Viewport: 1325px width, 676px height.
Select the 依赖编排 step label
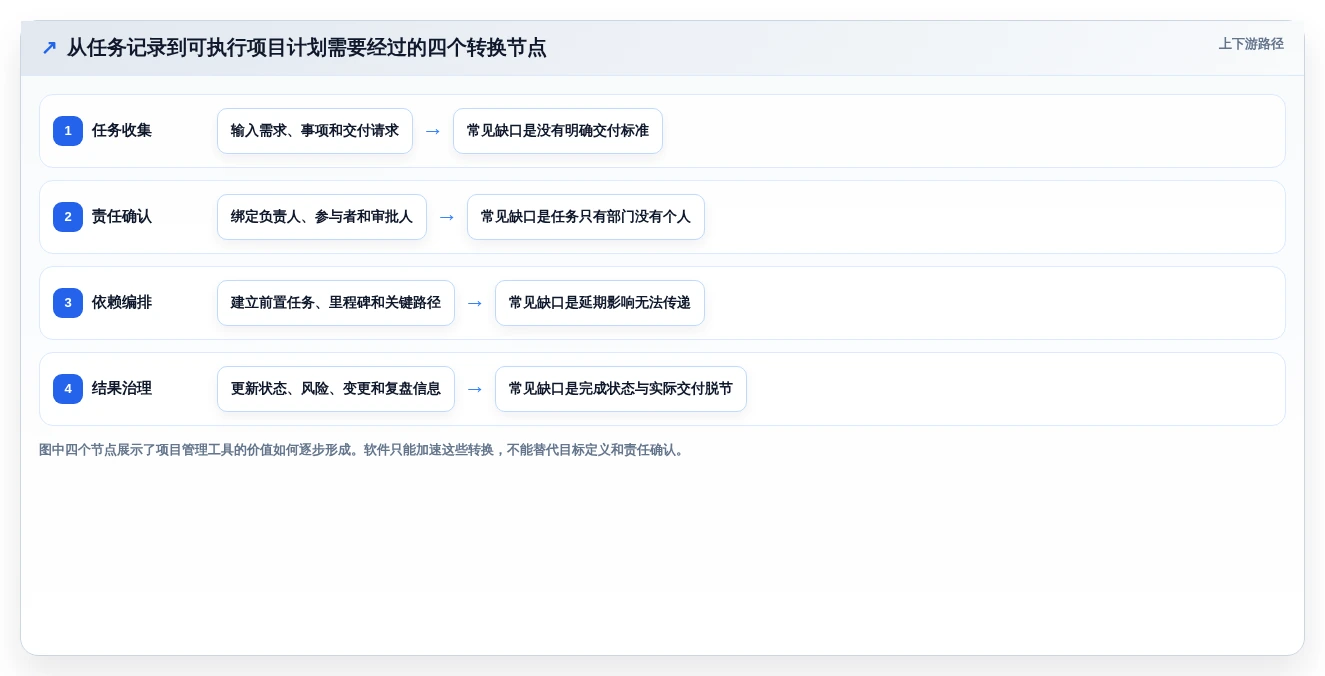pos(122,303)
